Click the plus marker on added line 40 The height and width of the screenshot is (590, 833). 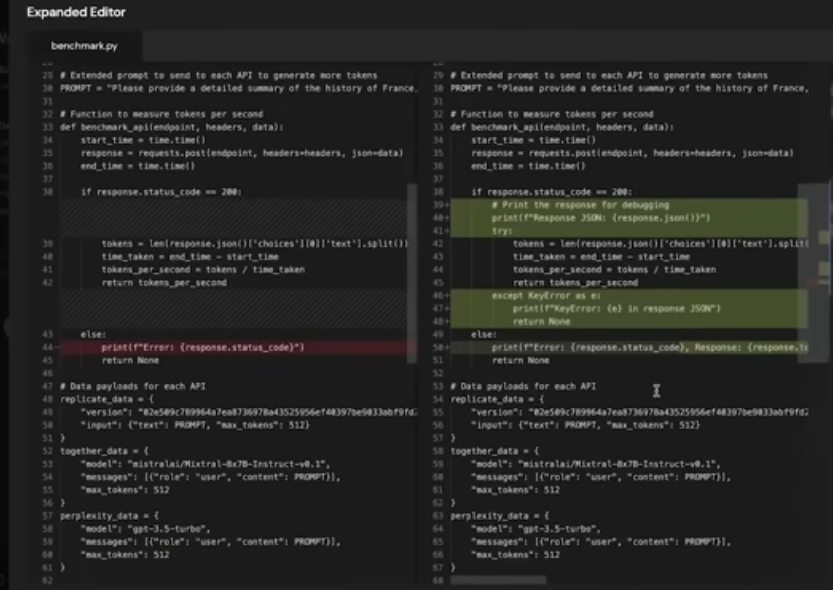click(447, 218)
